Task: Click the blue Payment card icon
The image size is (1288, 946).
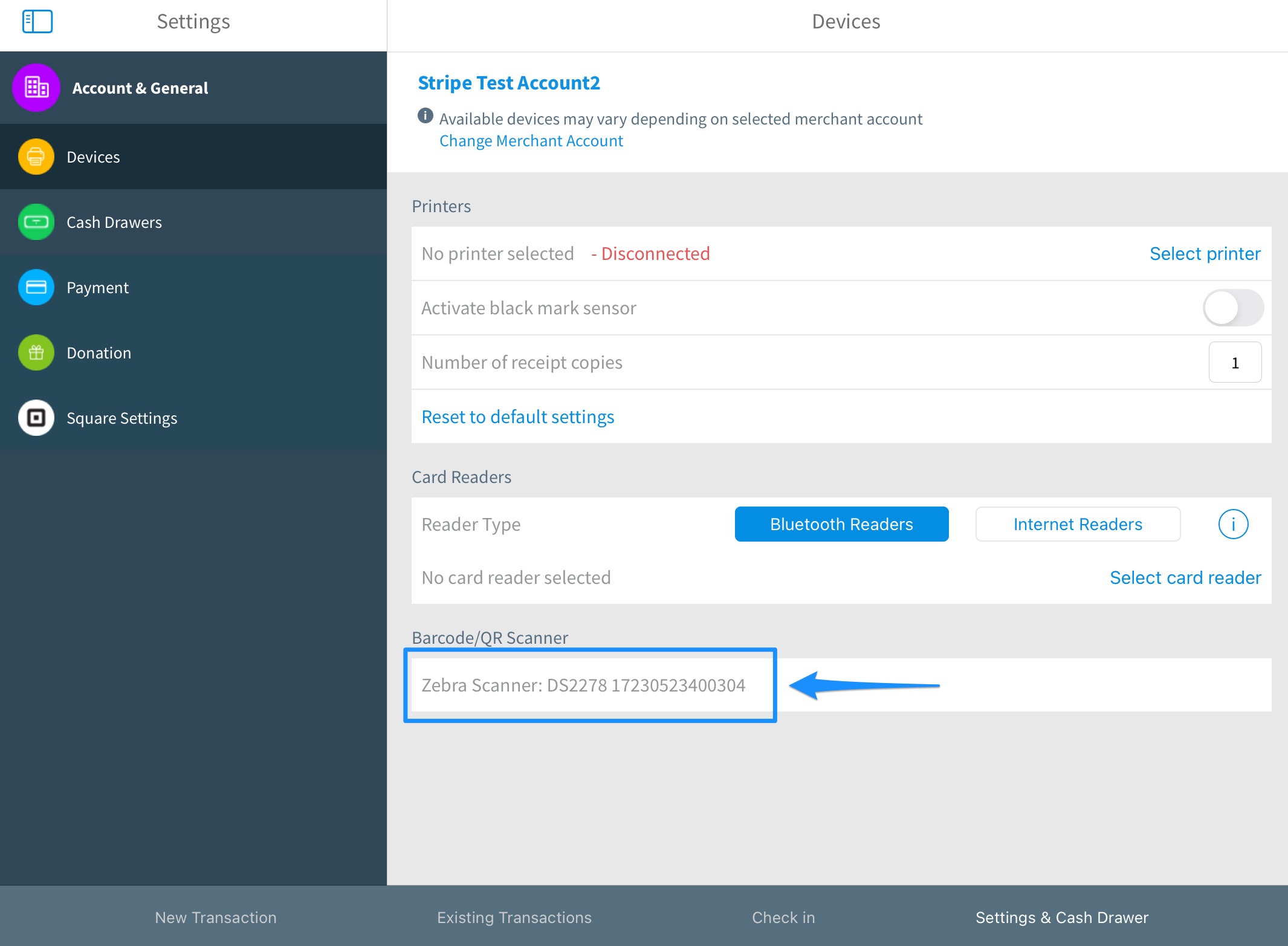Action: tap(36, 288)
